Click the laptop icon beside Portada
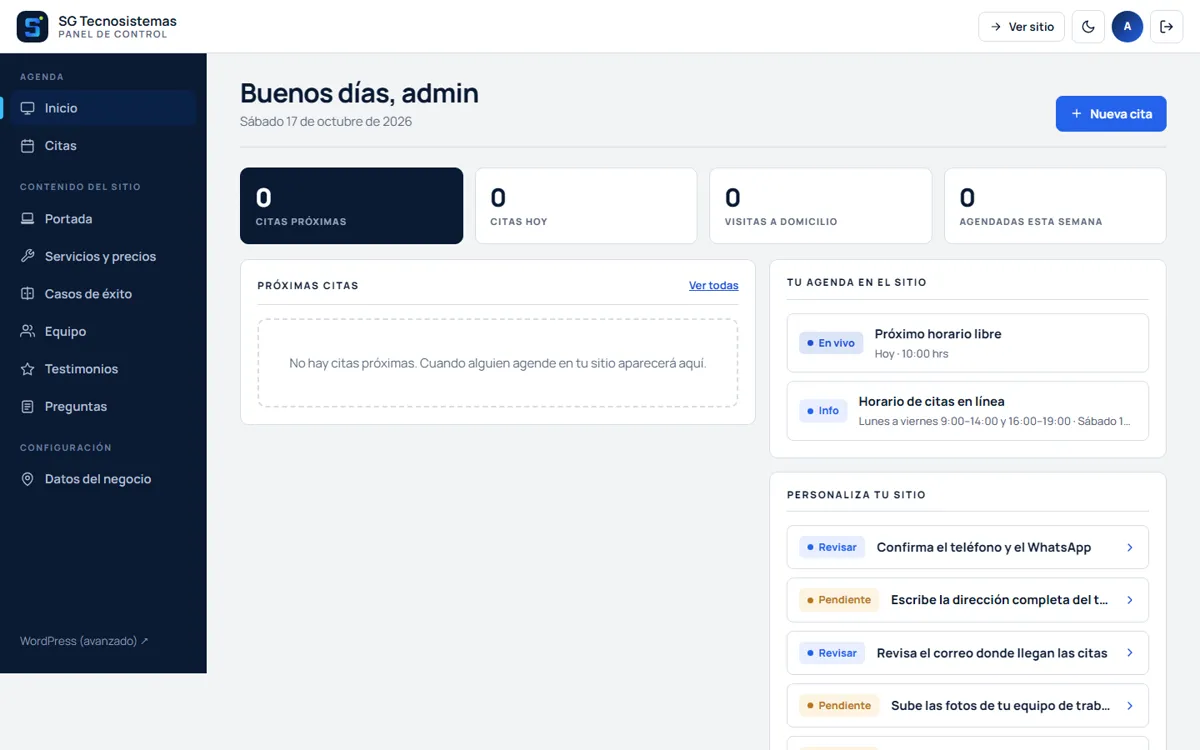 click(x=28, y=219)
